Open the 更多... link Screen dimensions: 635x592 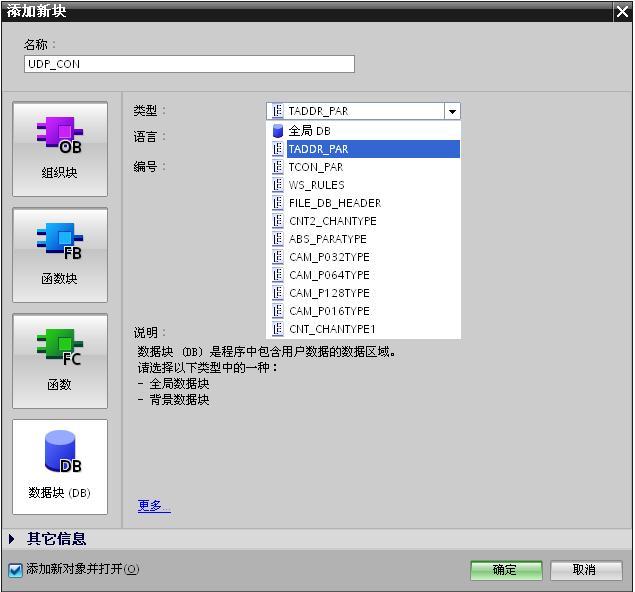154,505
